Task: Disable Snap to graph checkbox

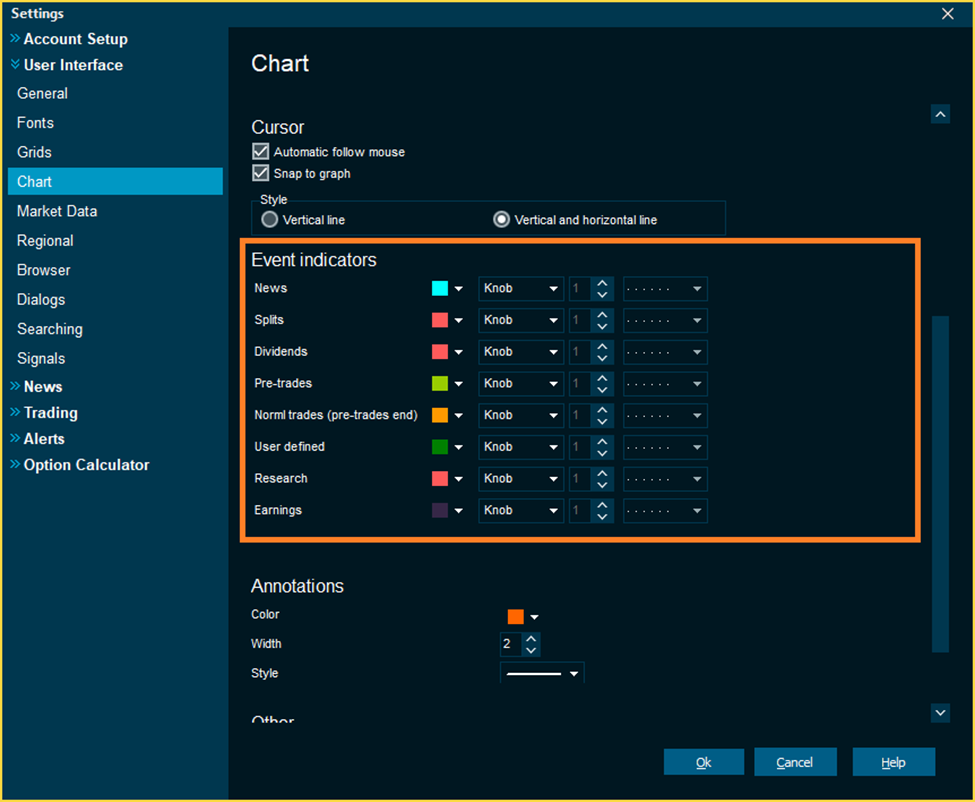Action: tap(261, 173)
